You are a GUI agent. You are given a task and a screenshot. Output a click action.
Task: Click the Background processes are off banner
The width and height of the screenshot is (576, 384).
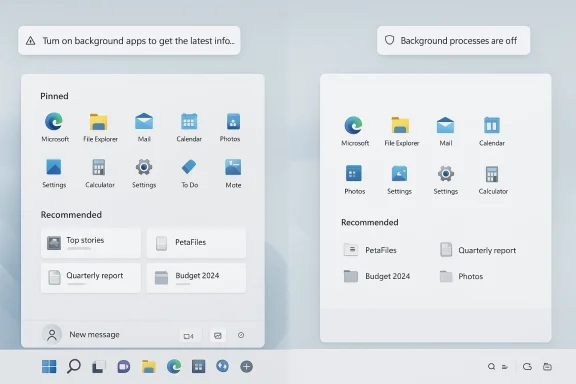[453, 40]
